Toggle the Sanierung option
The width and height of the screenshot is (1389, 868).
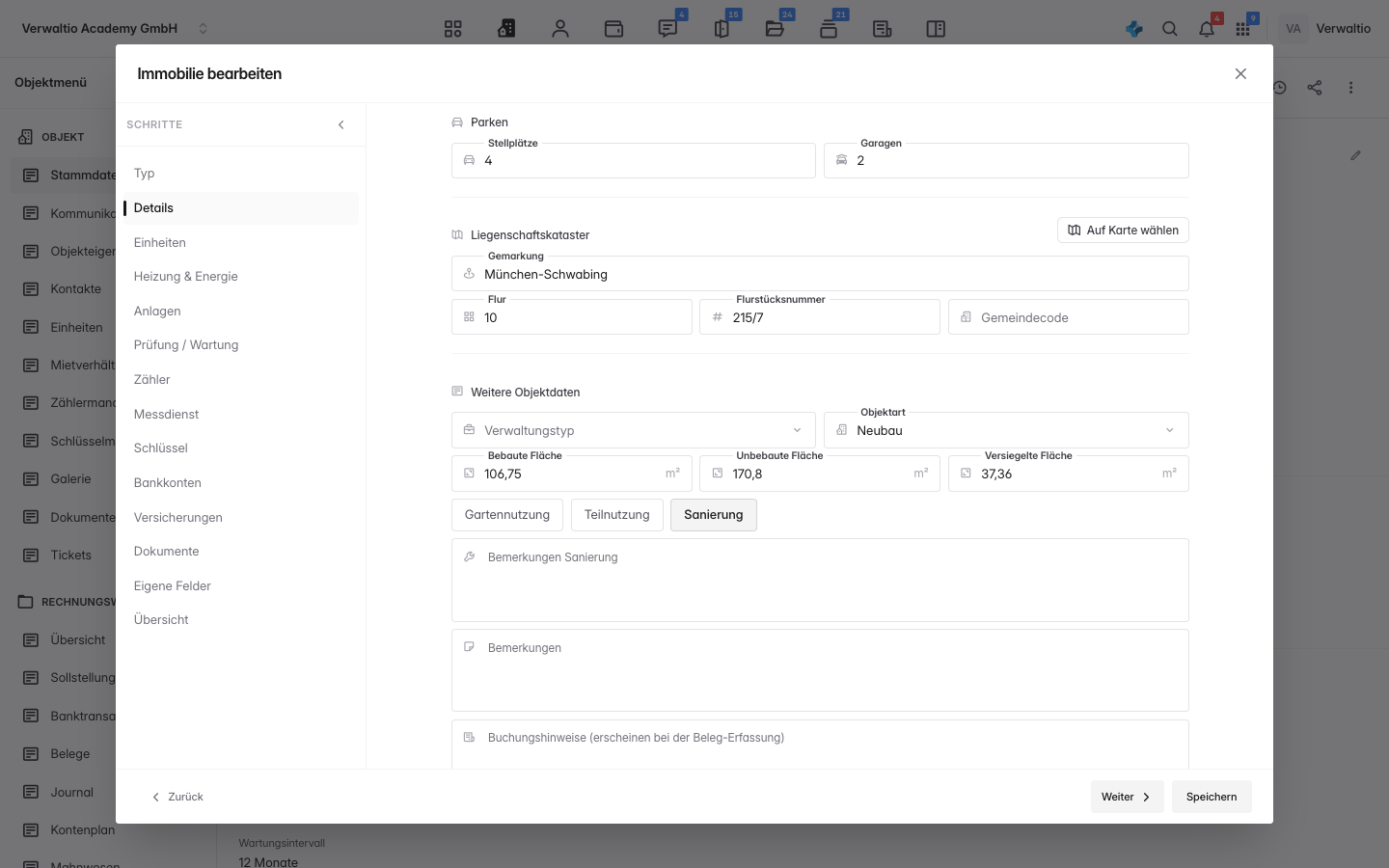[714, 515]
